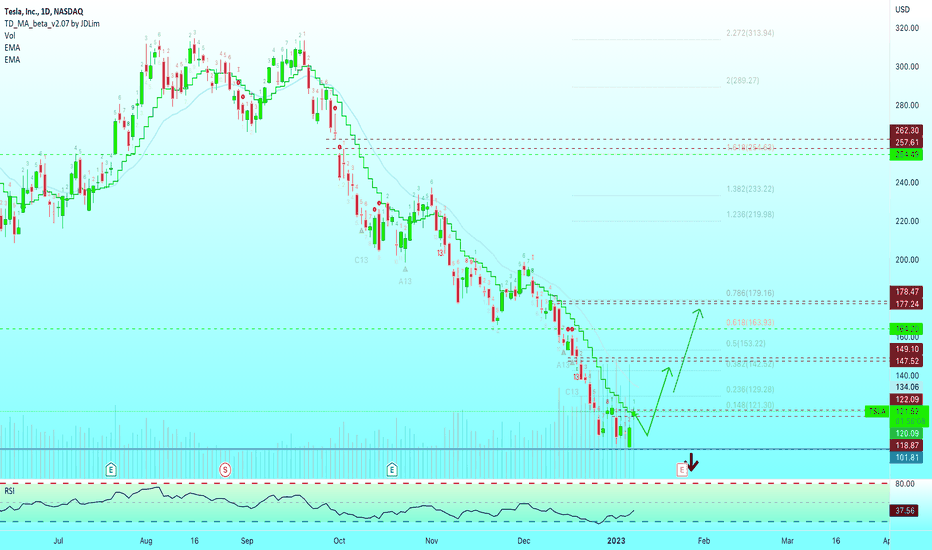Click the blue 101.81 price label
The width and height of the screenshot is (932, 550).
[906, 457]
